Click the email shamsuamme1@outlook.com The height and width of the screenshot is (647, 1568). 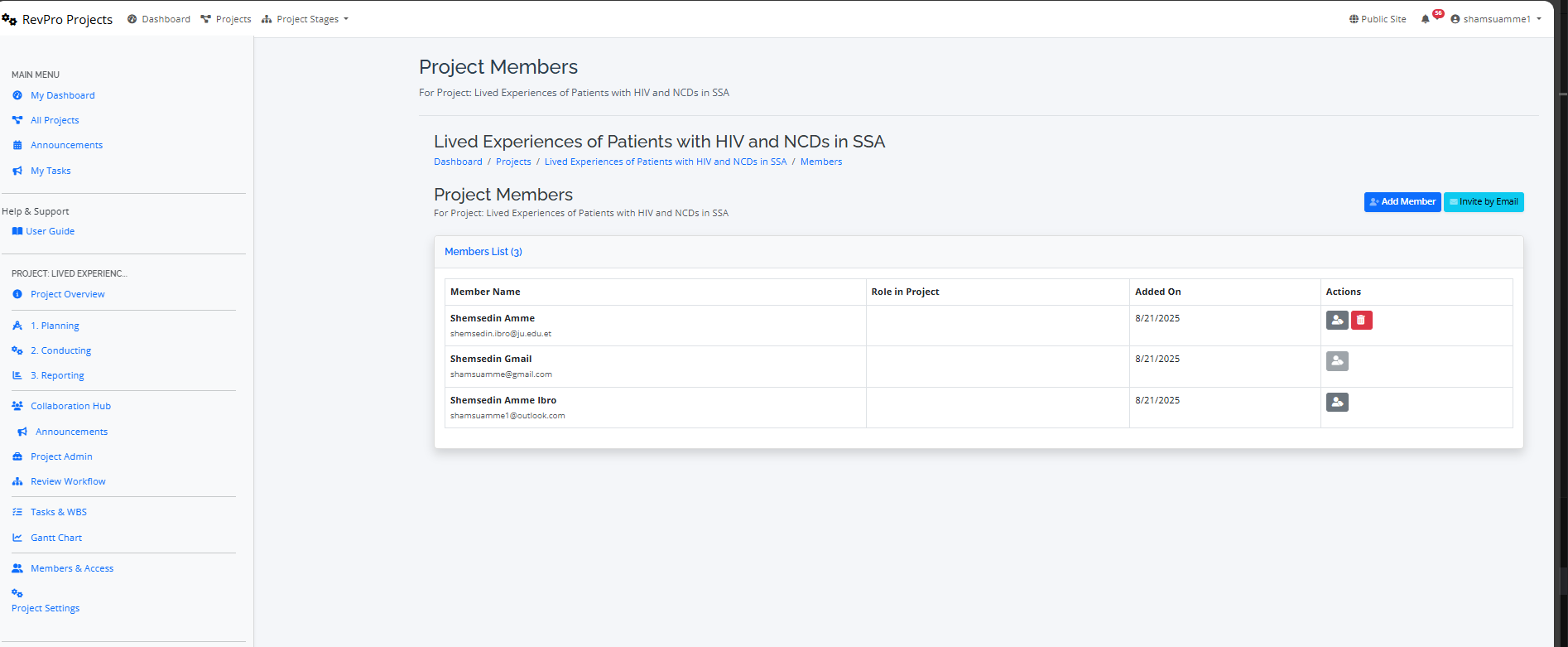coord(507,416)
